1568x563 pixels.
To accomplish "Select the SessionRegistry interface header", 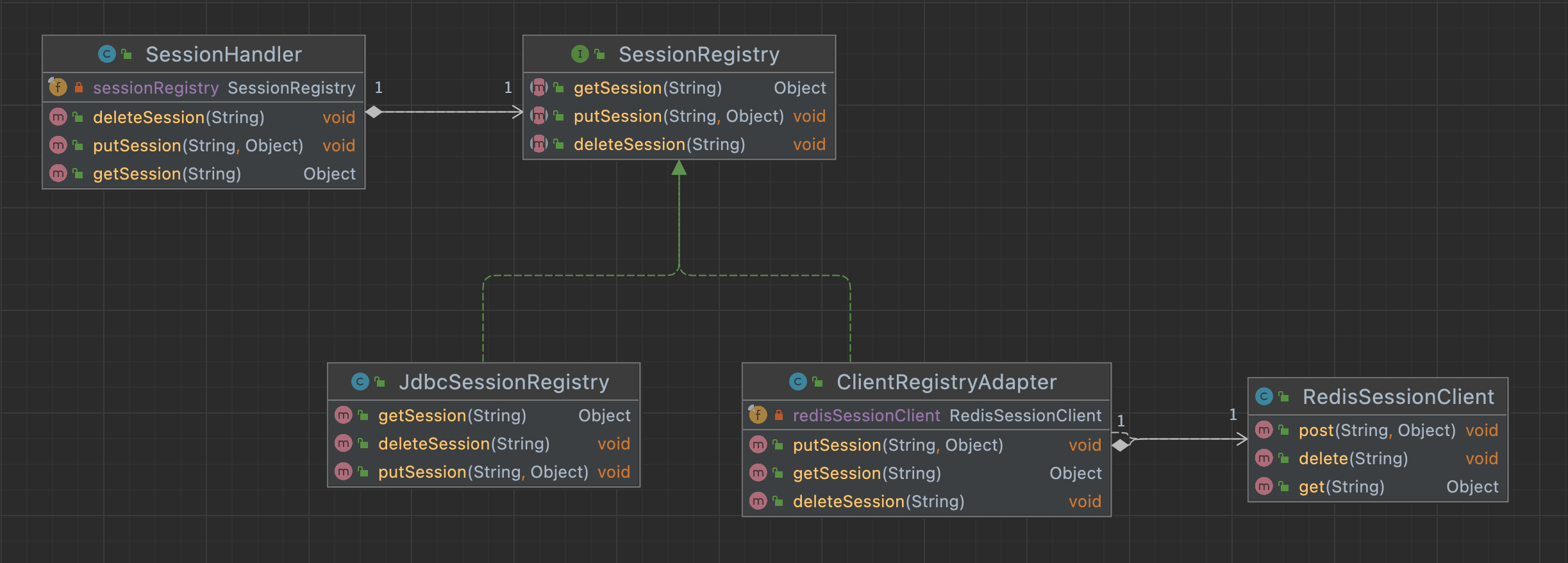I will (698, 55).
